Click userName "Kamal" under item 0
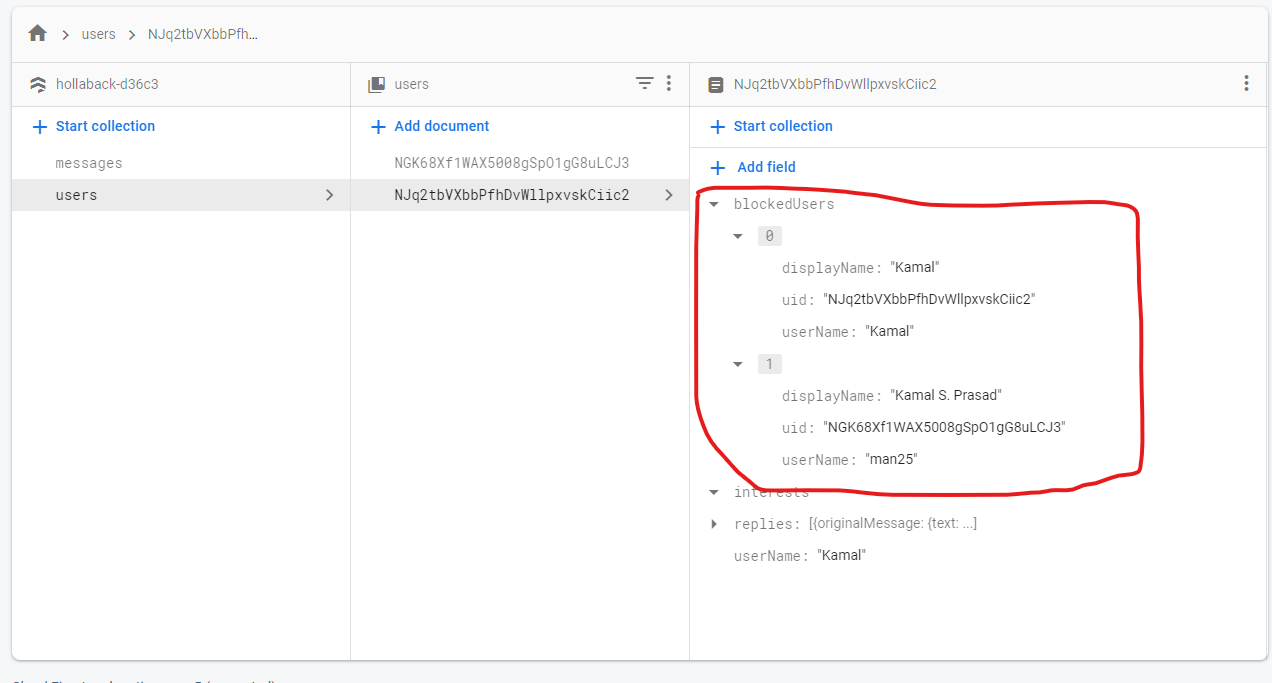 pos(890,331)
